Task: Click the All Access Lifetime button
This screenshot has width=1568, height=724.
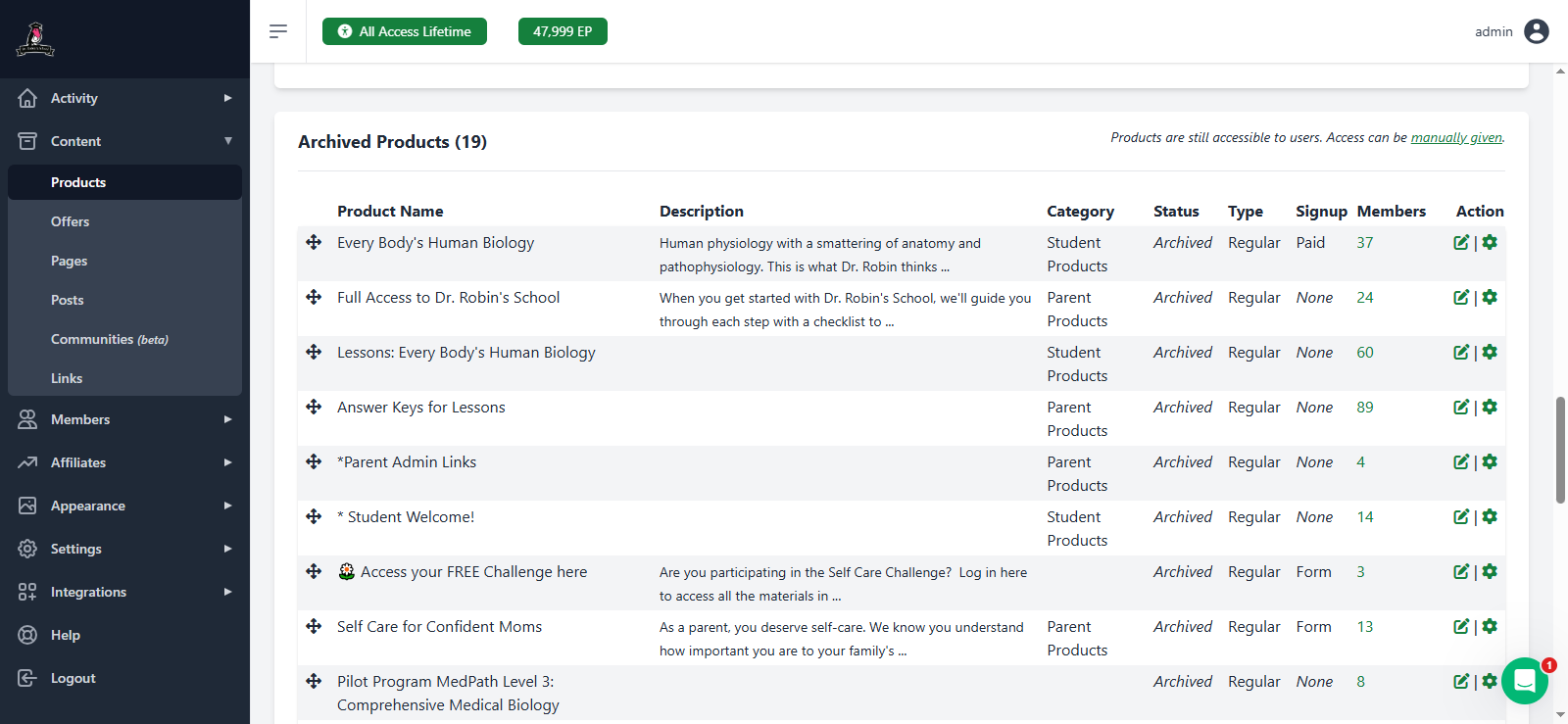Action: [405, 31]
